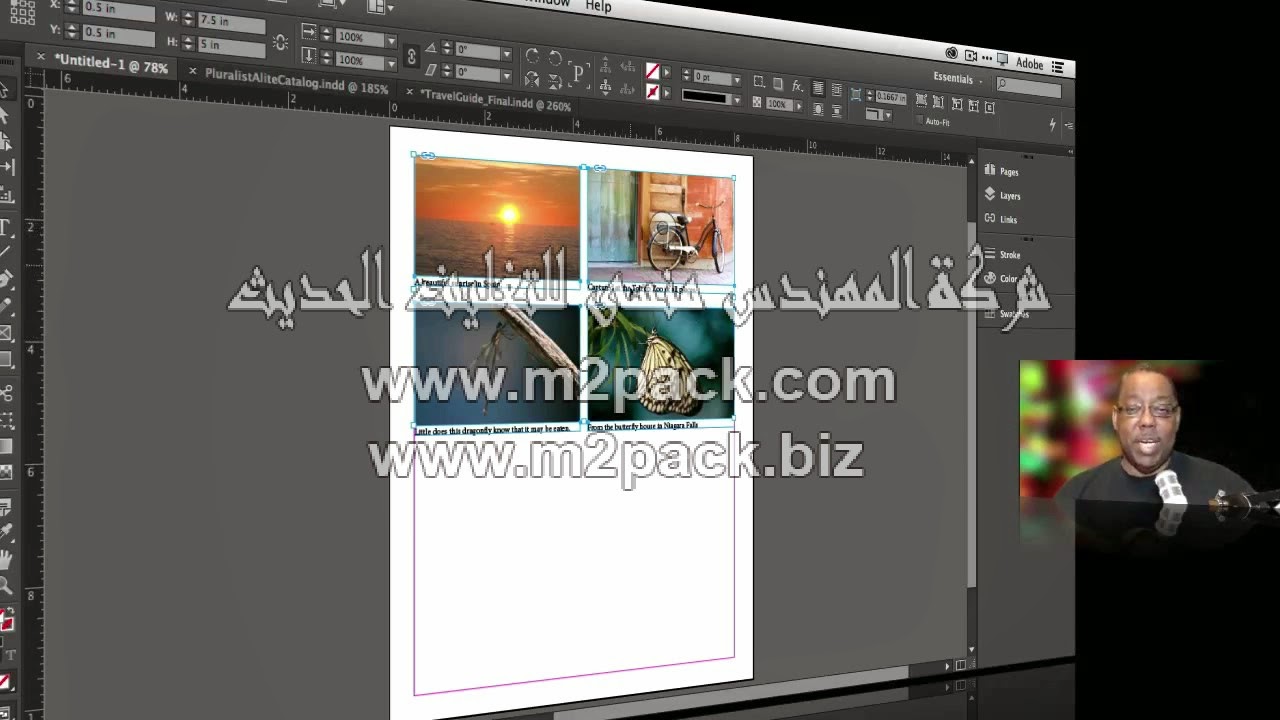
Task: Close the PluralistAliteCatalog.indd tab
Action: click(193, 71)
